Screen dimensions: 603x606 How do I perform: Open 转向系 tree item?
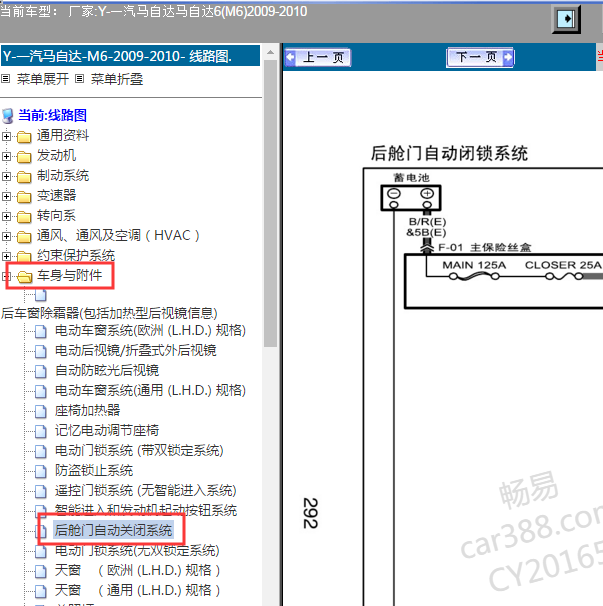pos(56,216)
